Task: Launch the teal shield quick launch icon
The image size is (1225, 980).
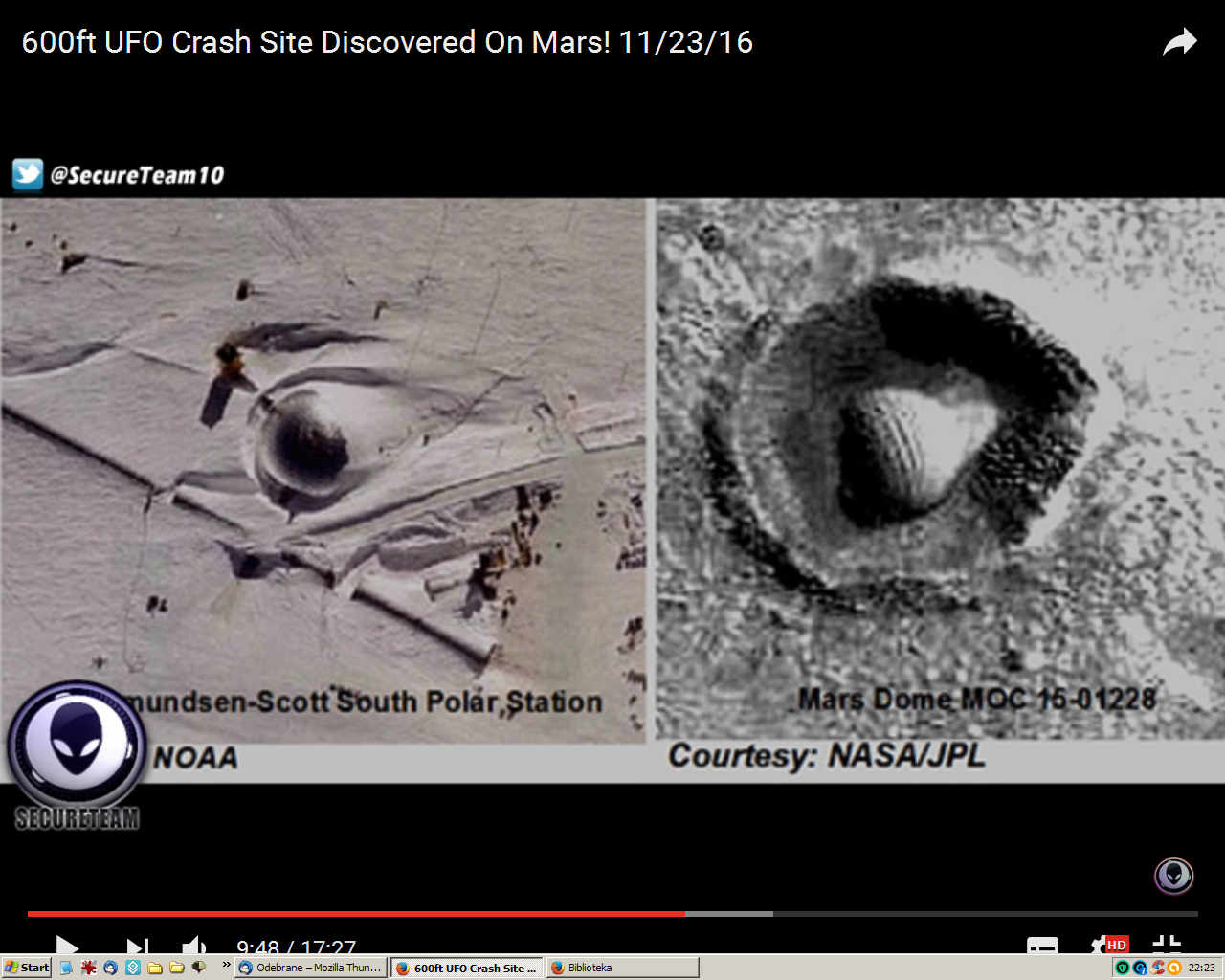Action: (x=133, y=968)
